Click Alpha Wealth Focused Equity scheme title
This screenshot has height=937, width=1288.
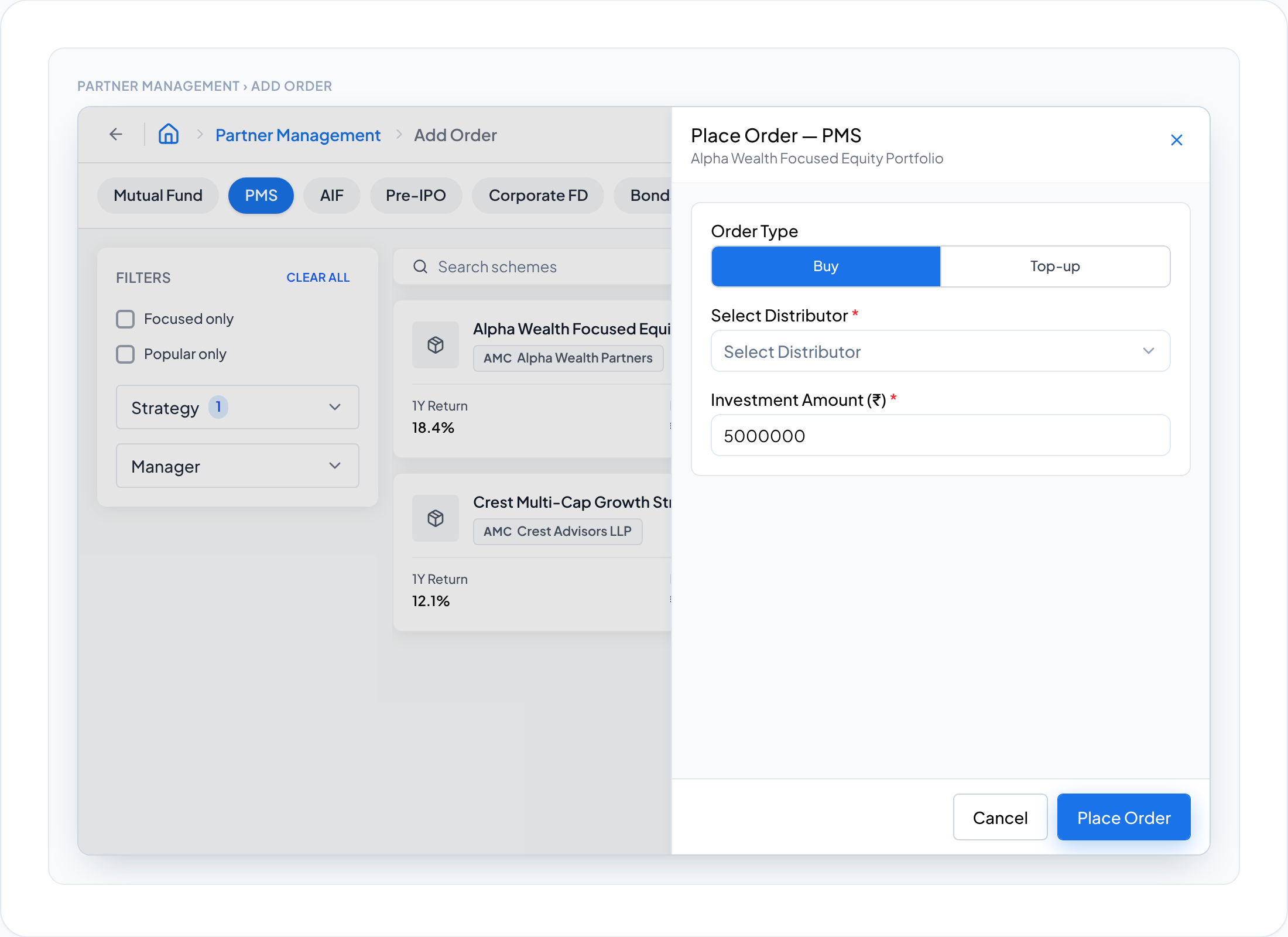click(x=571, y=329)
